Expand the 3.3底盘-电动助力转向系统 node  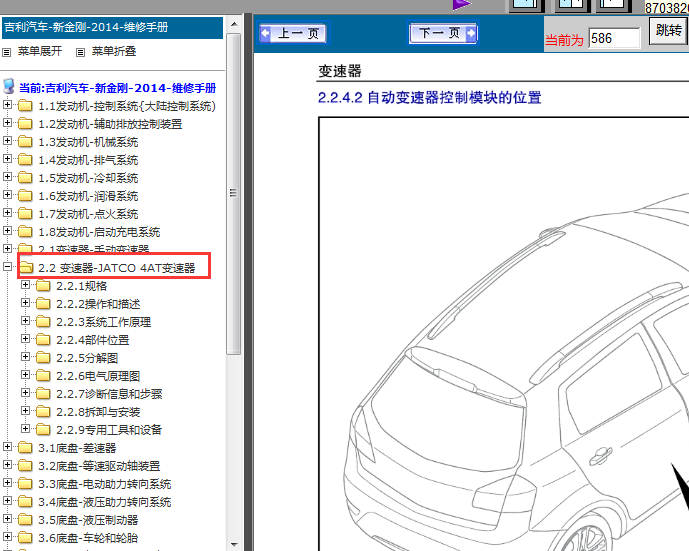7,483
